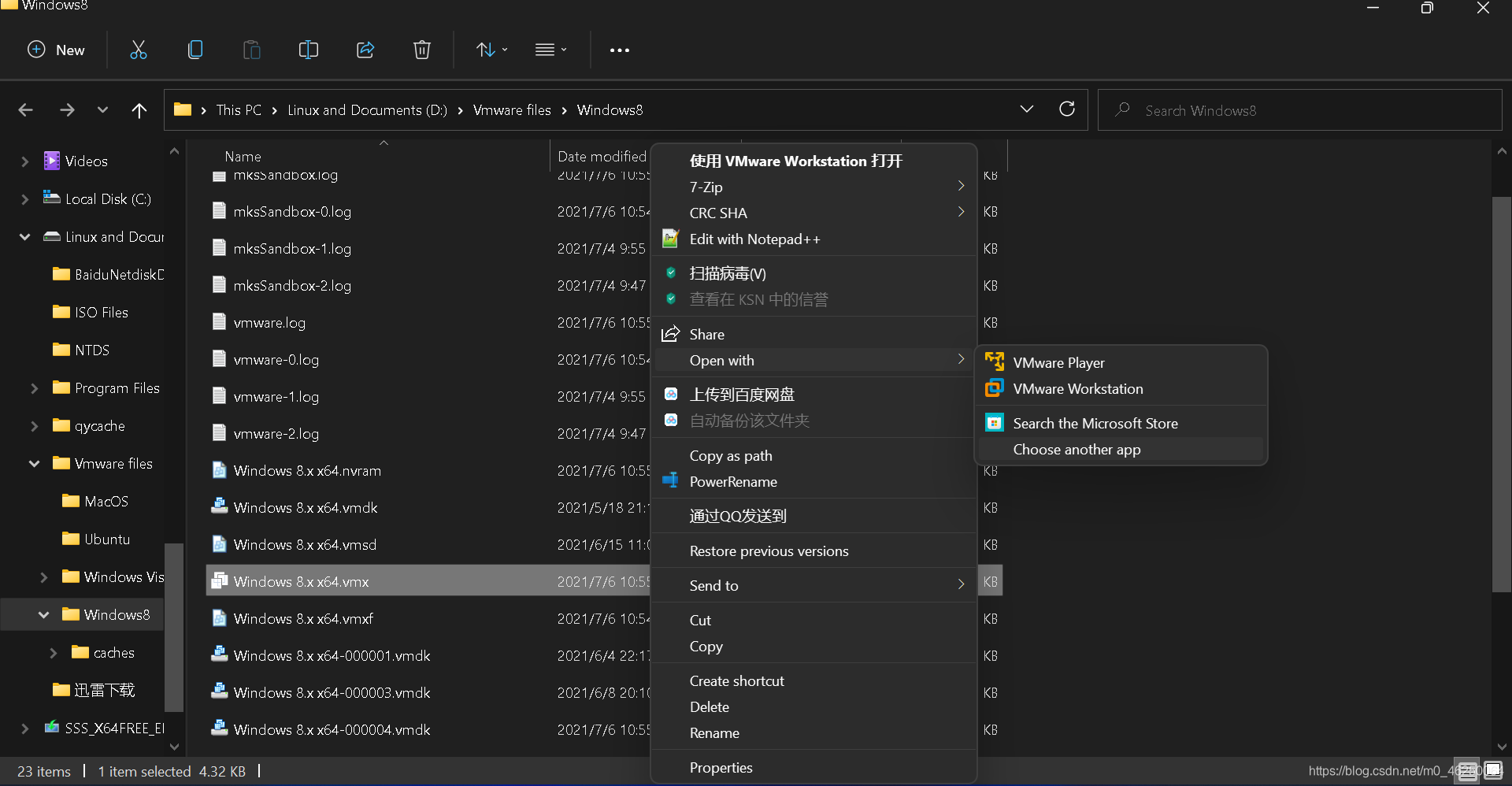Open the Send to submenu
This screenshot has height=786, width=1512.
pos(814,585)
